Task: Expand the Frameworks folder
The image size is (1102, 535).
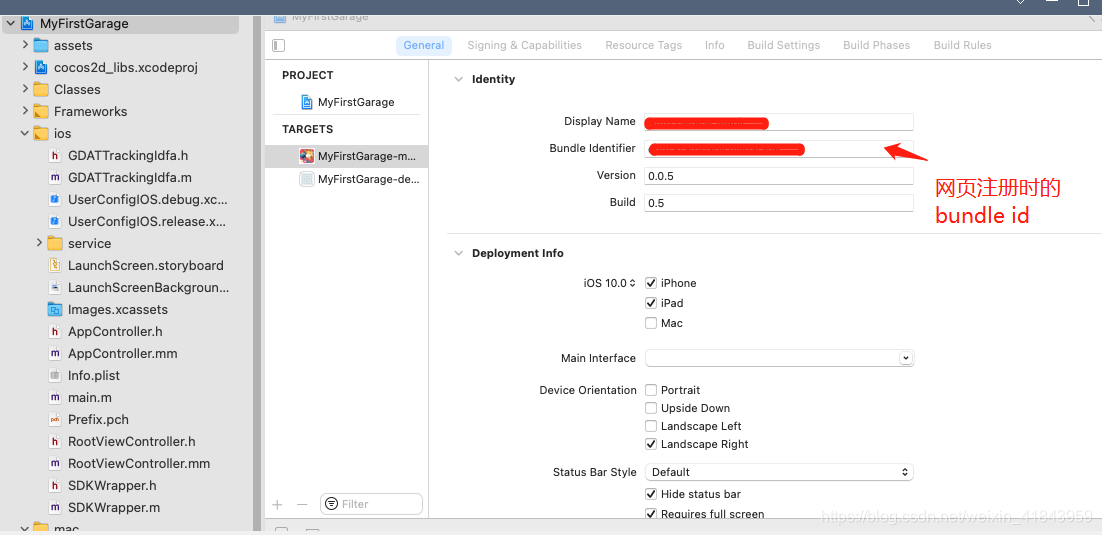Action: point(25,111)
